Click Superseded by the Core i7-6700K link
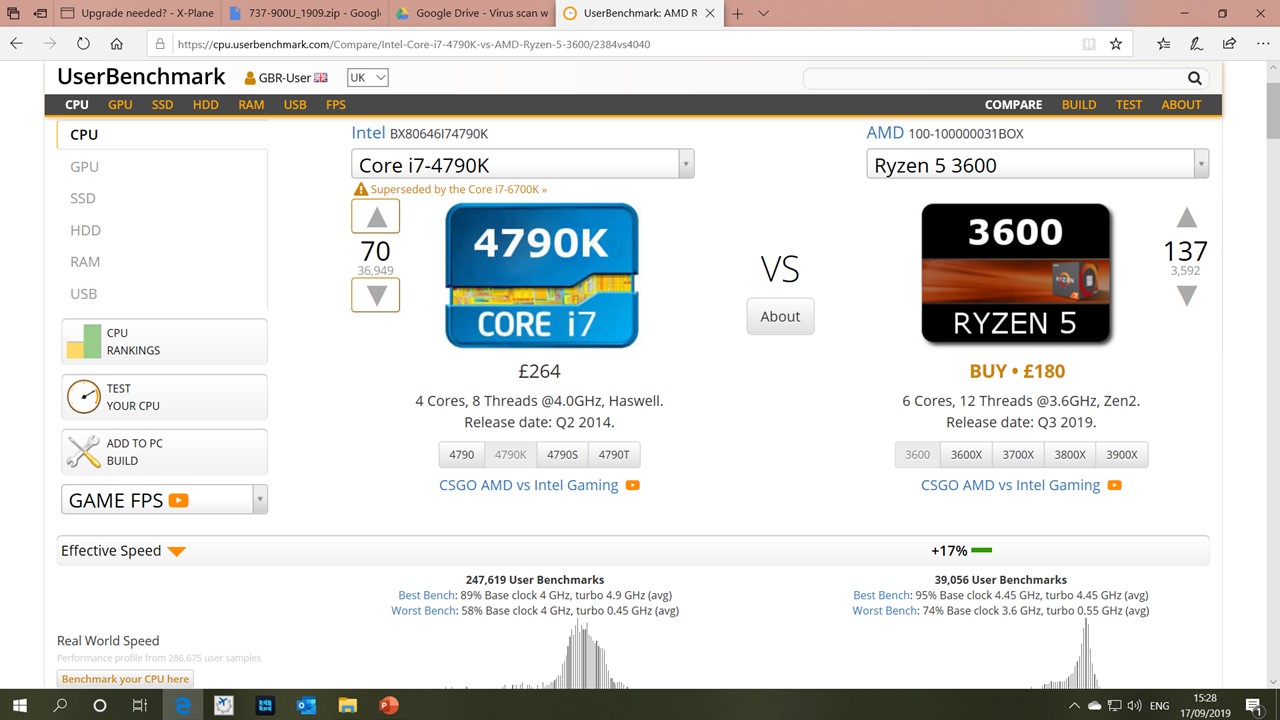 coord(458,189)
